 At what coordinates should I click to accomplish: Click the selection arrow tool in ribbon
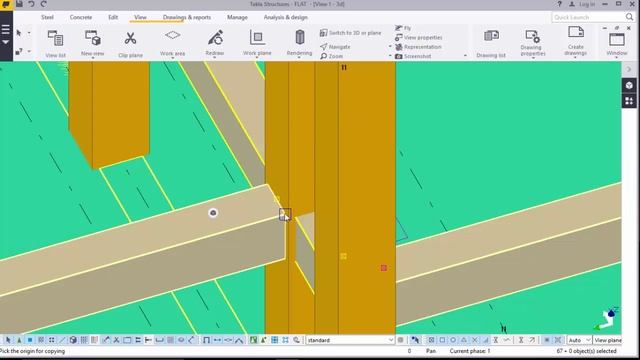(19, 33)
